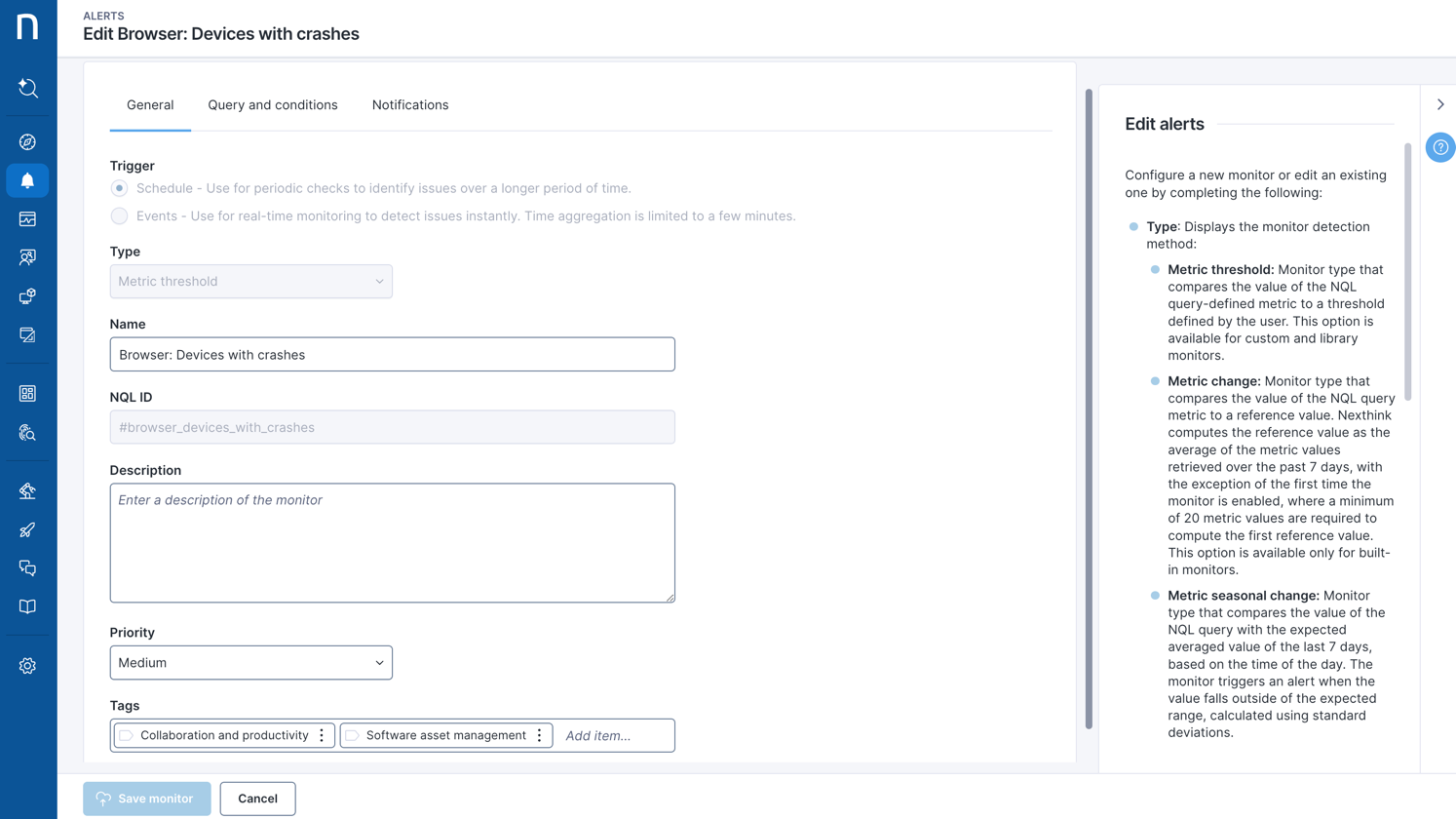Switch to the Notifications tab
Image resolution: width=1456 pixels, height=819 pixels.
(x=409, y=105)
